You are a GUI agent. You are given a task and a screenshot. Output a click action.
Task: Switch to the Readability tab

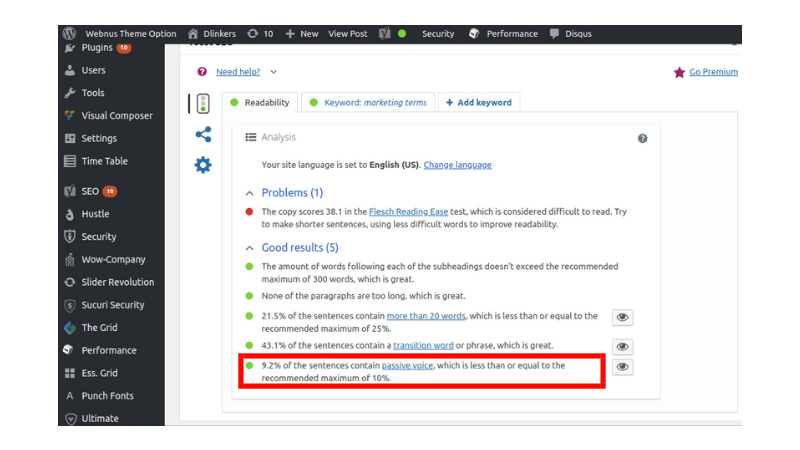(260, 103)
